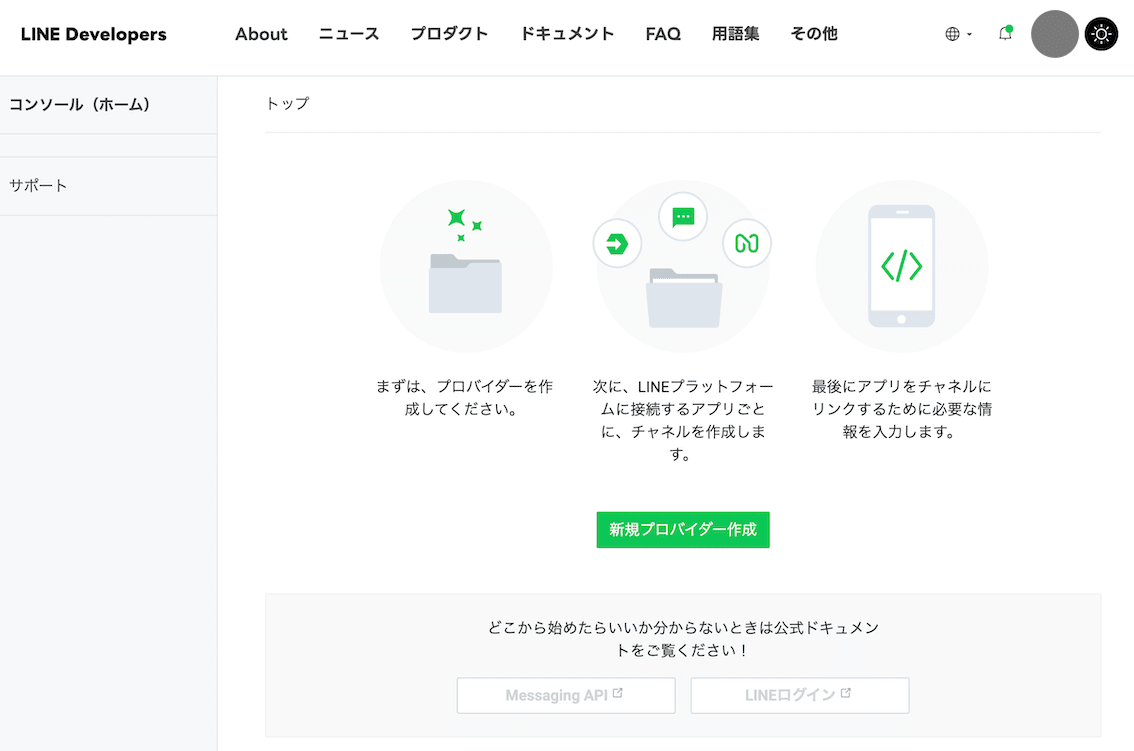Open サポート in the sidebar
The width and height of the screenshot is (1134, 751).
[108, 186]
